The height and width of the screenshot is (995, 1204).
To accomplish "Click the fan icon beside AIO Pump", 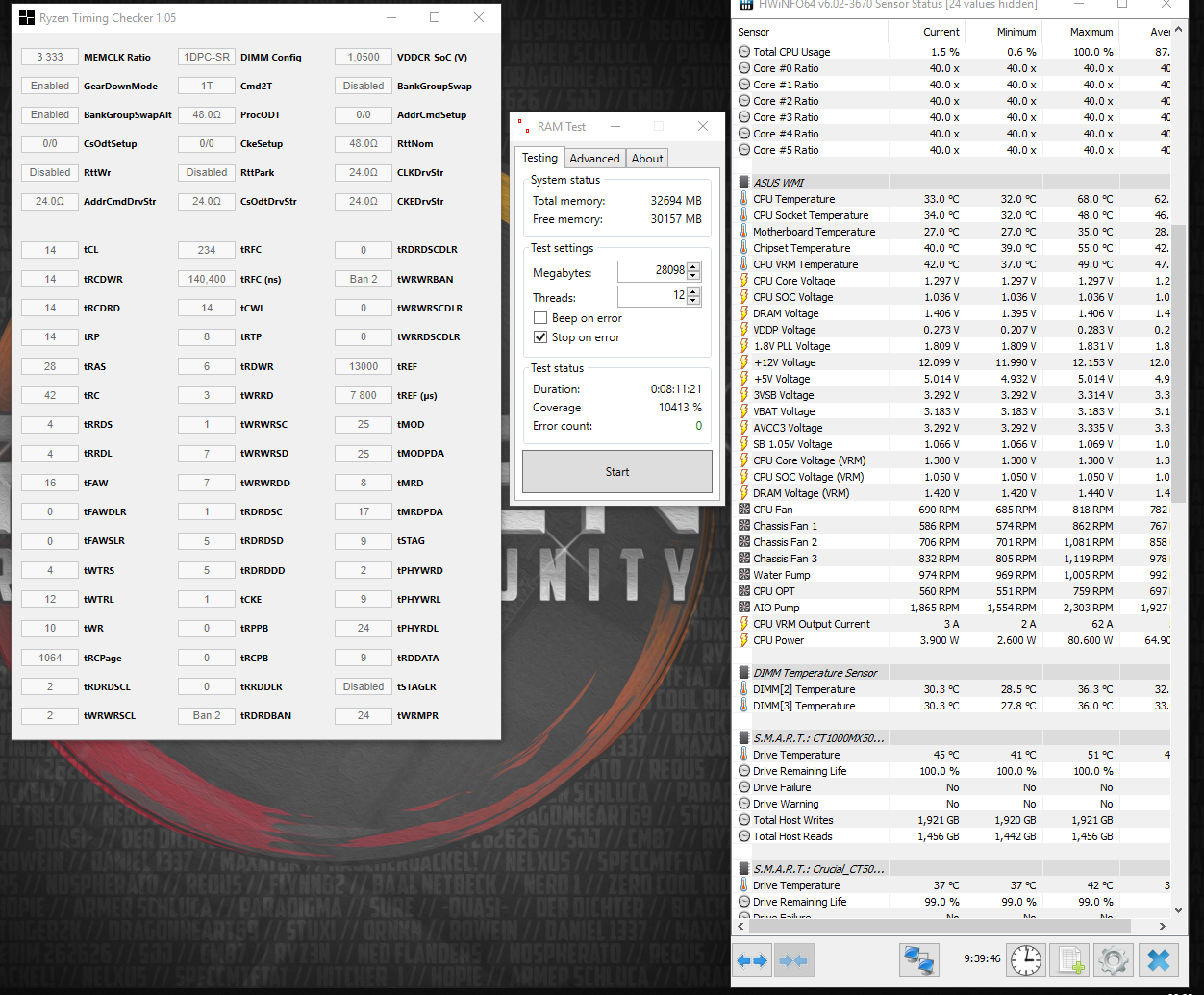I will (x=744, y=608).
